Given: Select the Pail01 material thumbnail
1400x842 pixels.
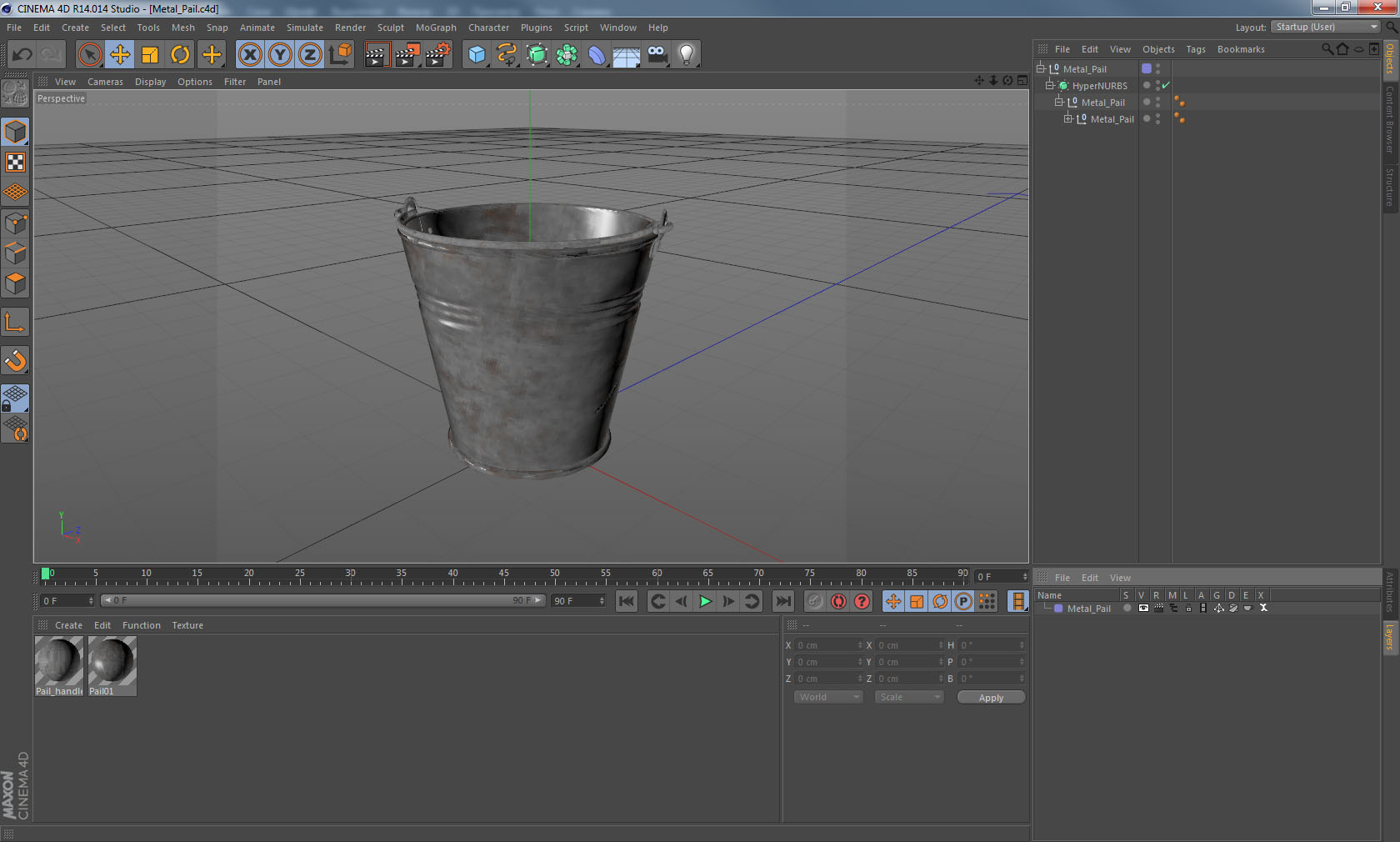Looking at the screenshot, I should [112, 666].
